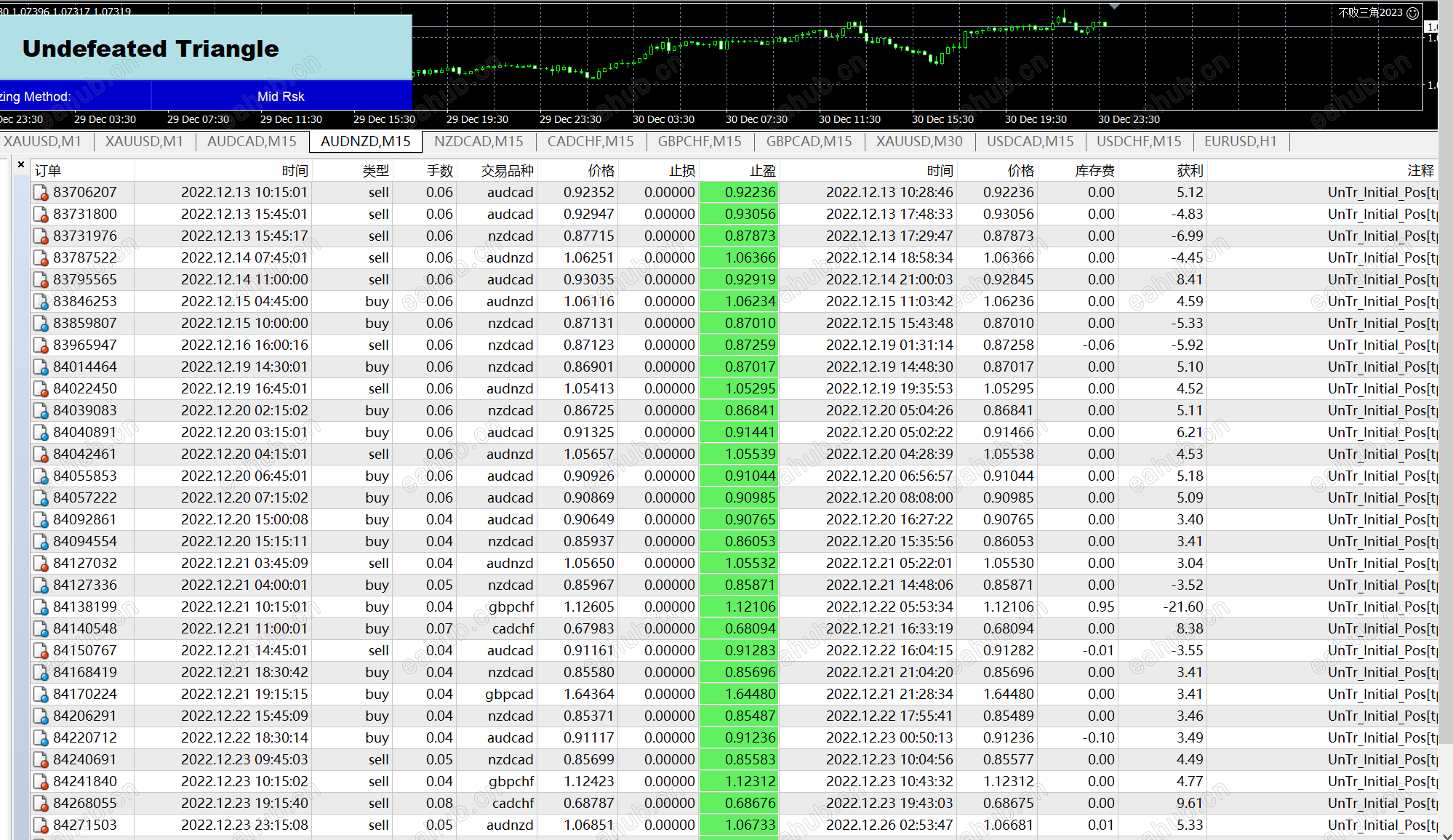Viewport: 1453px width, 840px height.
Task: Select the order icon of ticket 84138199
Action: [41, 607]
